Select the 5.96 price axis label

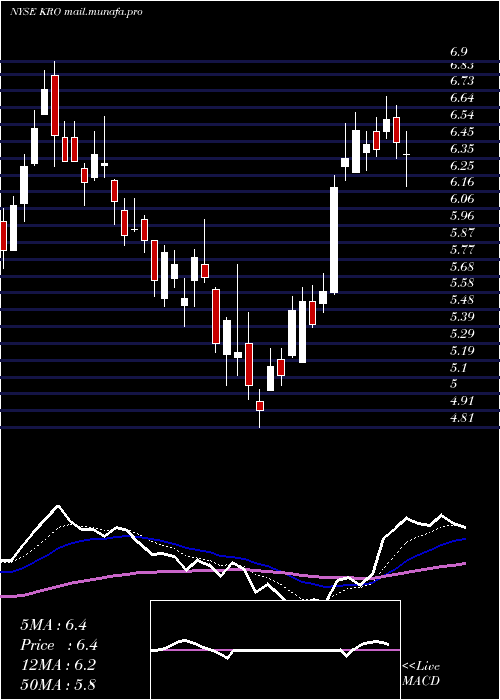pos(462,216)
